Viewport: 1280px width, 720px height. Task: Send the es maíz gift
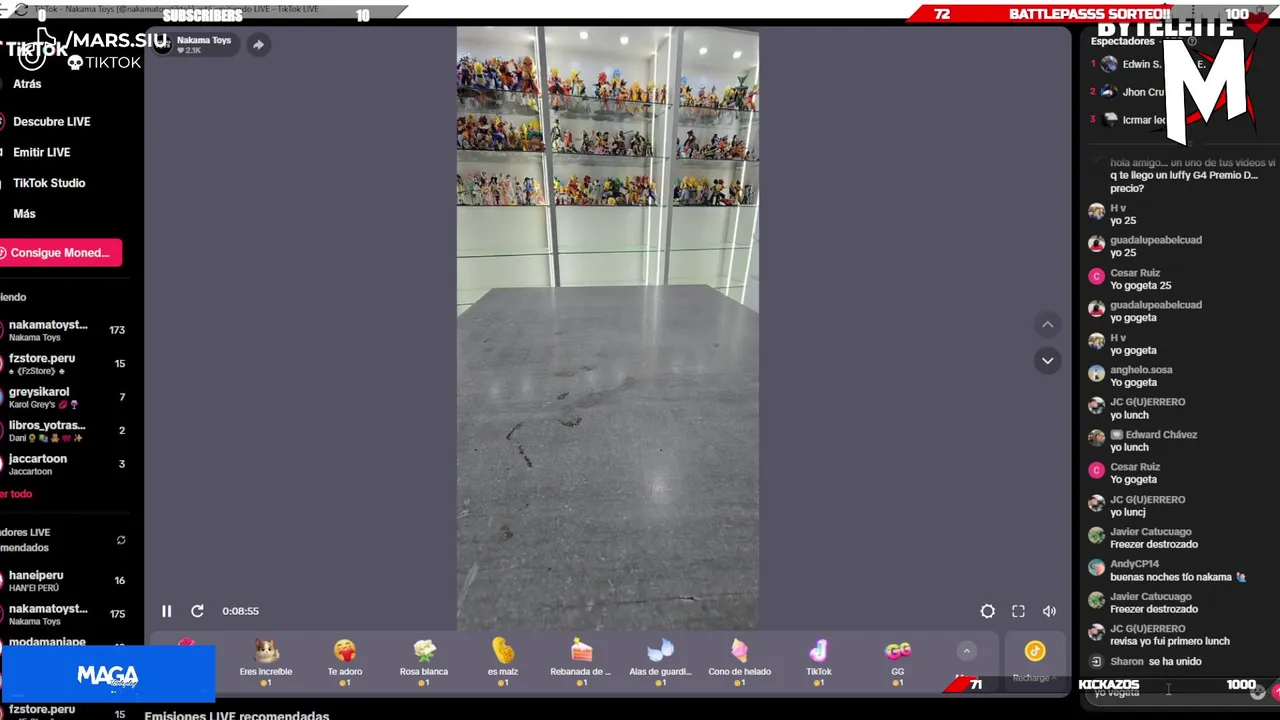point(502,662)
